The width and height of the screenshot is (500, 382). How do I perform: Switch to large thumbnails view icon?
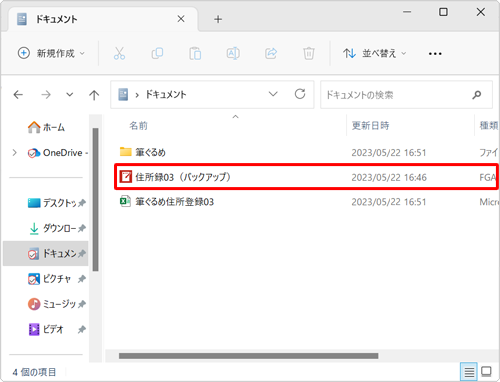[486, 371]
